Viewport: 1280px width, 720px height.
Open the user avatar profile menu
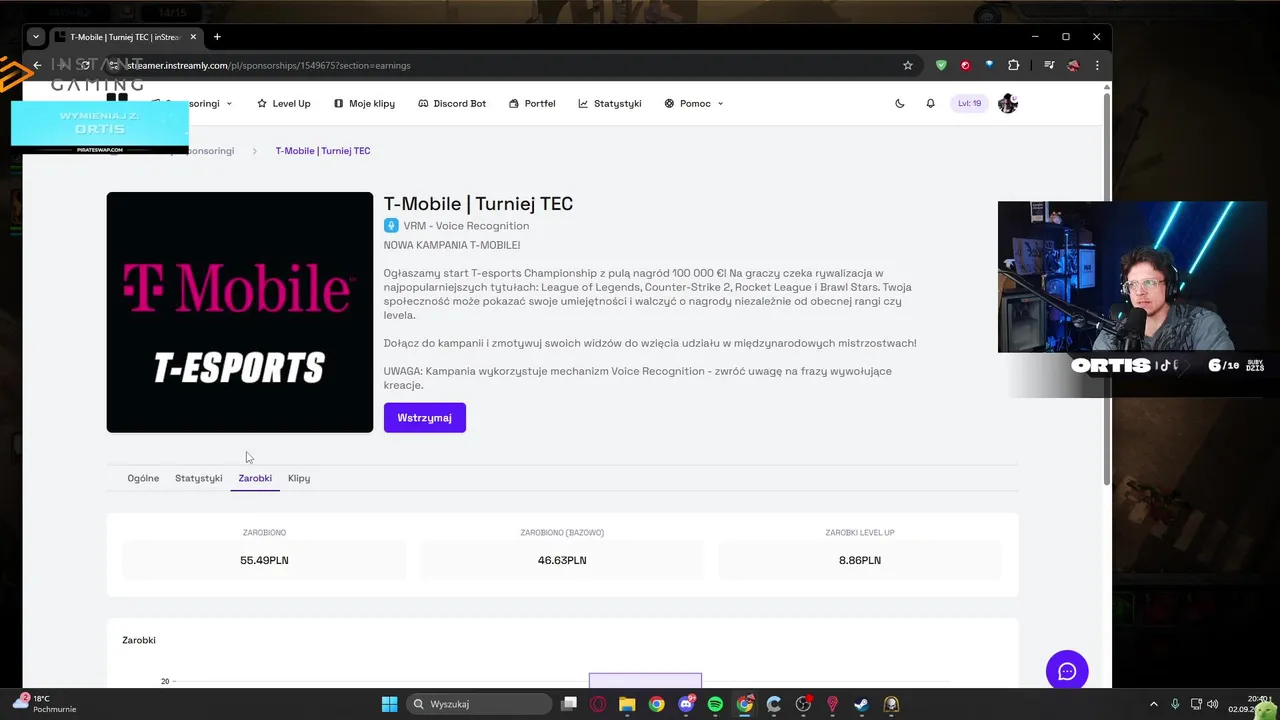[1007, 103]
